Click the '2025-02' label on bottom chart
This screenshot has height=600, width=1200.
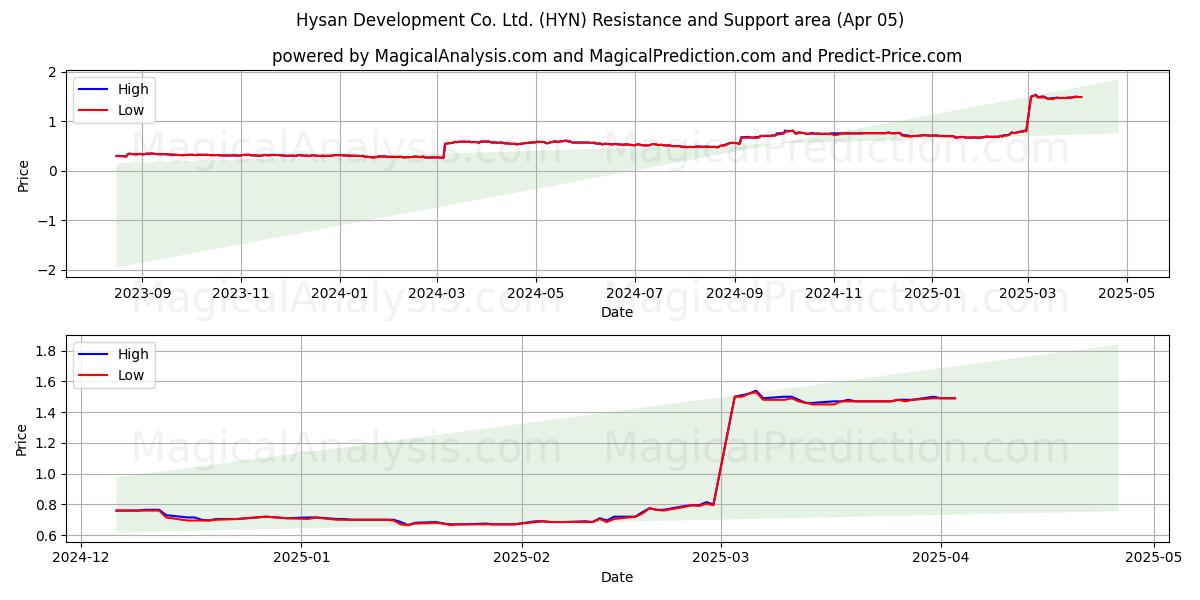pos(523,559)
